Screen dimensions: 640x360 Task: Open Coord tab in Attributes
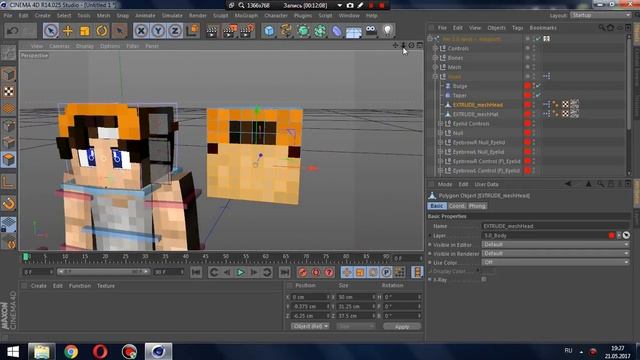pos(457,206)
